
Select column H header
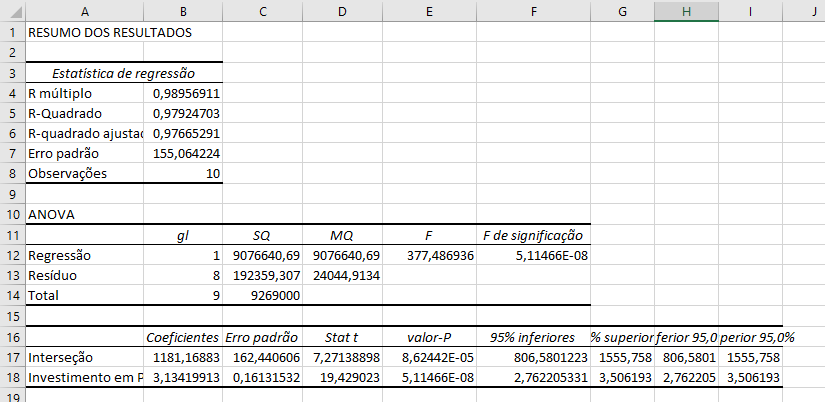pos(686,10)
